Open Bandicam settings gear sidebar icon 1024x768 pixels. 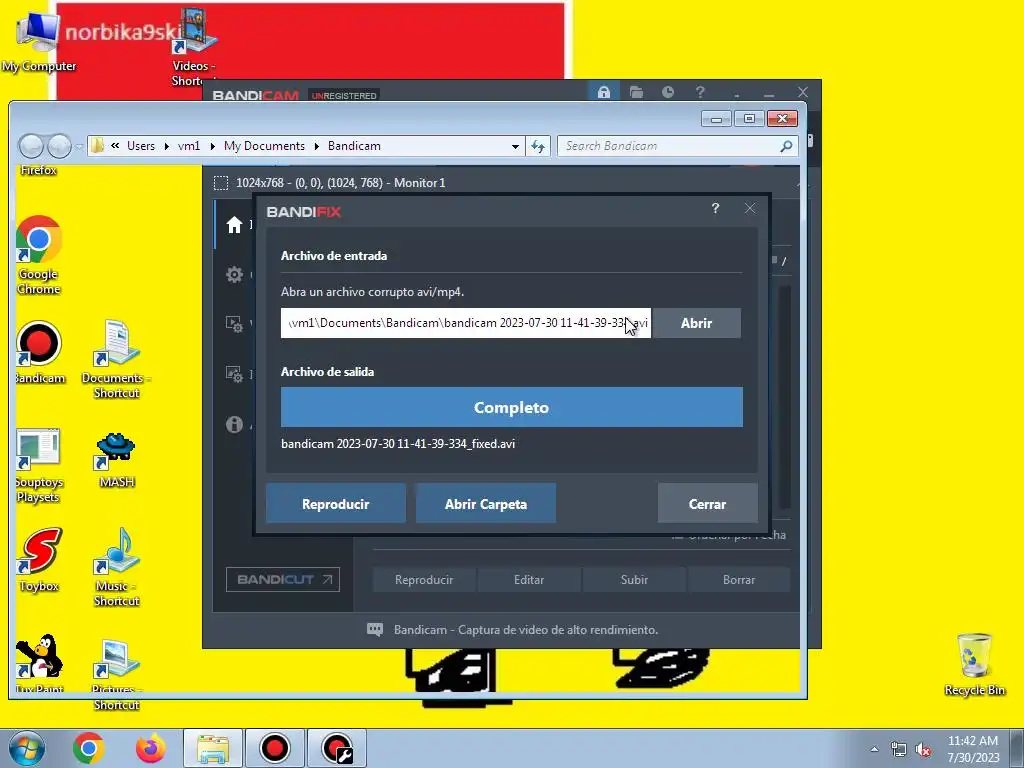(234, 274)
